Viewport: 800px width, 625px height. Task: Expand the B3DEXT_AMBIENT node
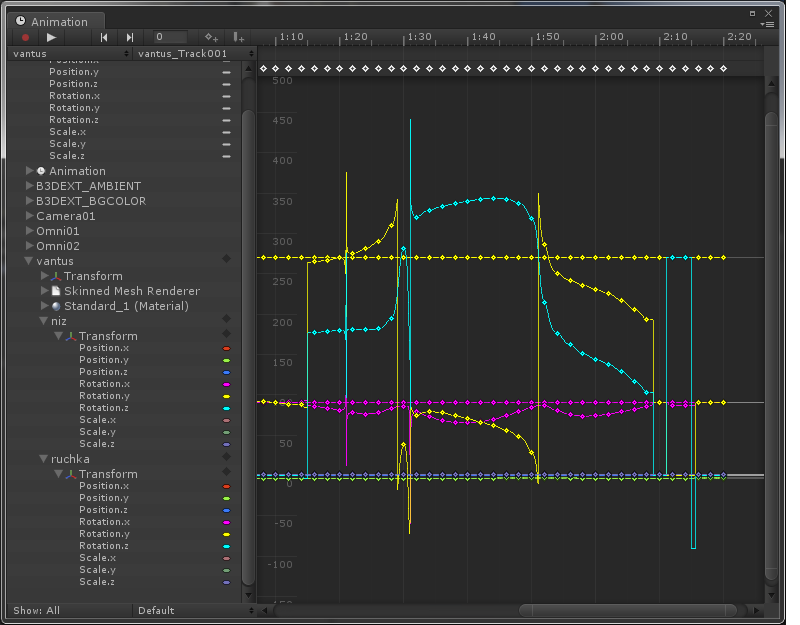coord(29,186)
